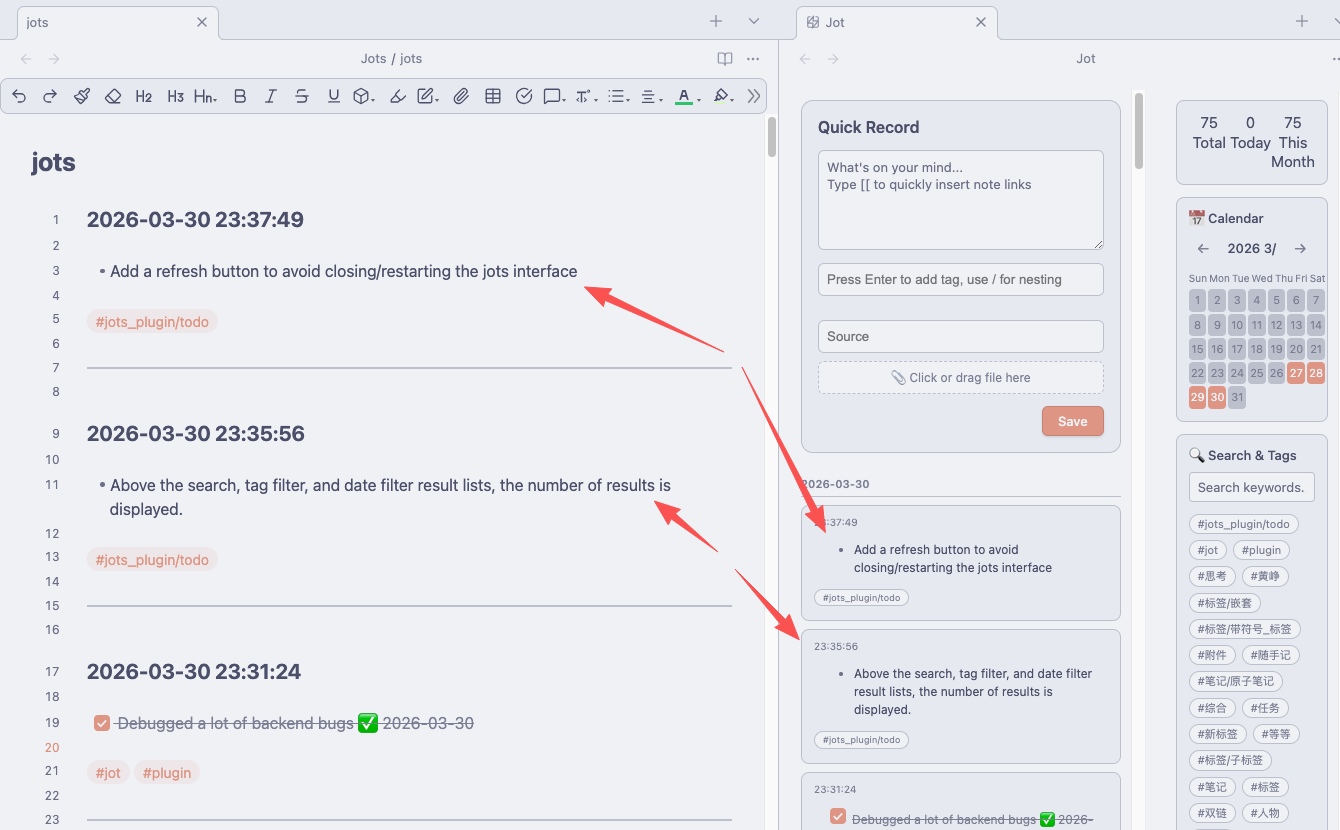
Task: Click the #plugin tag in the editor
Action: [x=167, y=773]
